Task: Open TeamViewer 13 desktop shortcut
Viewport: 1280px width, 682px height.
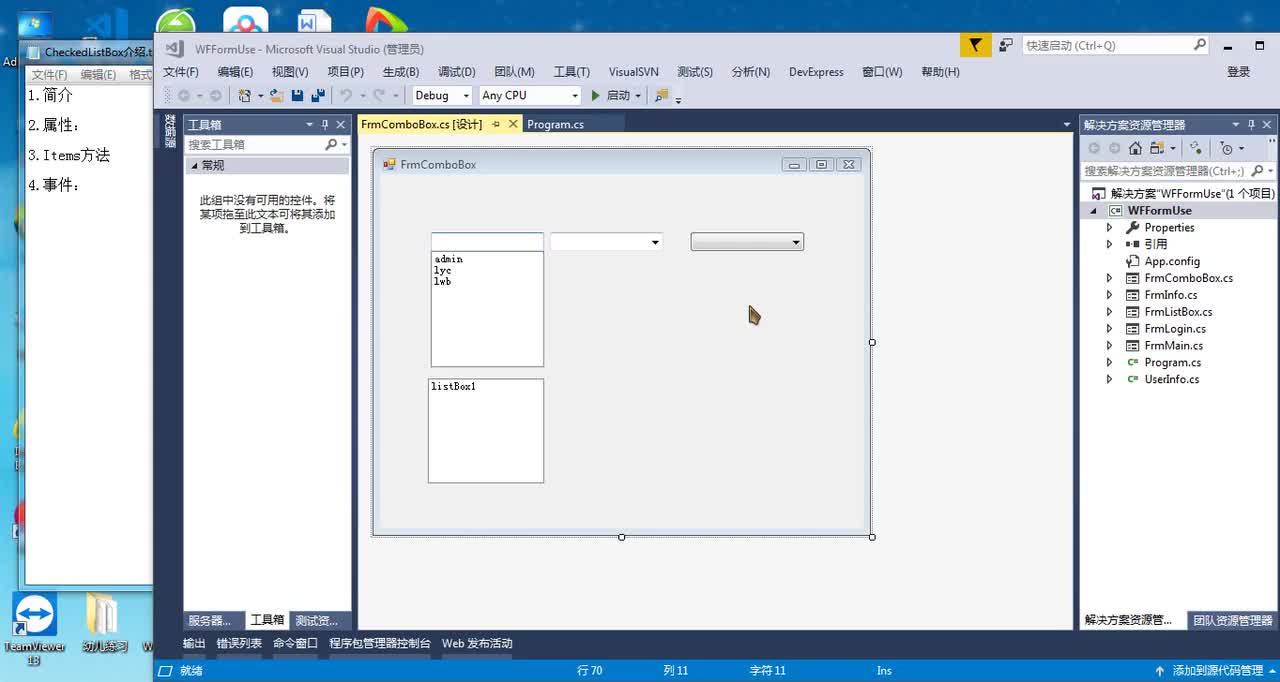Action: pos(34,628)
